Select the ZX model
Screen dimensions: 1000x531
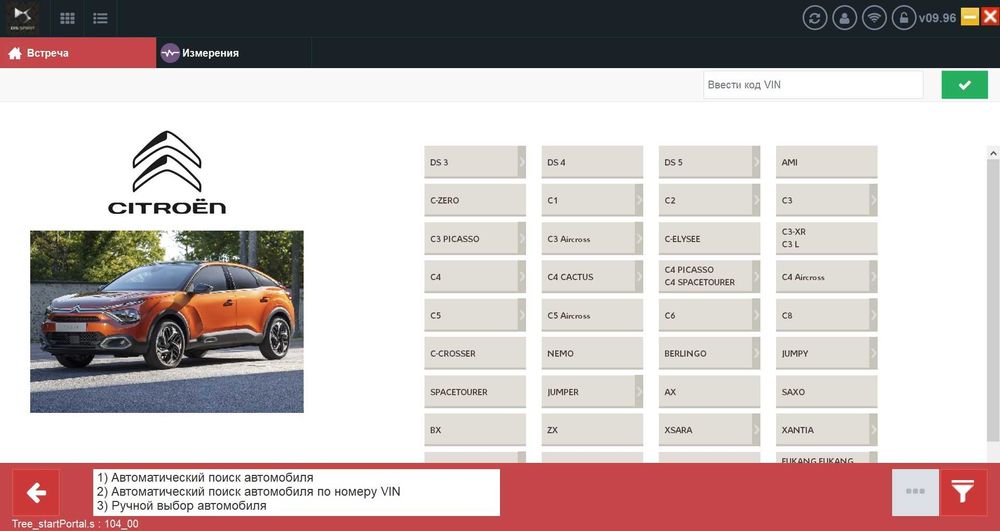(x=592, y=430)
